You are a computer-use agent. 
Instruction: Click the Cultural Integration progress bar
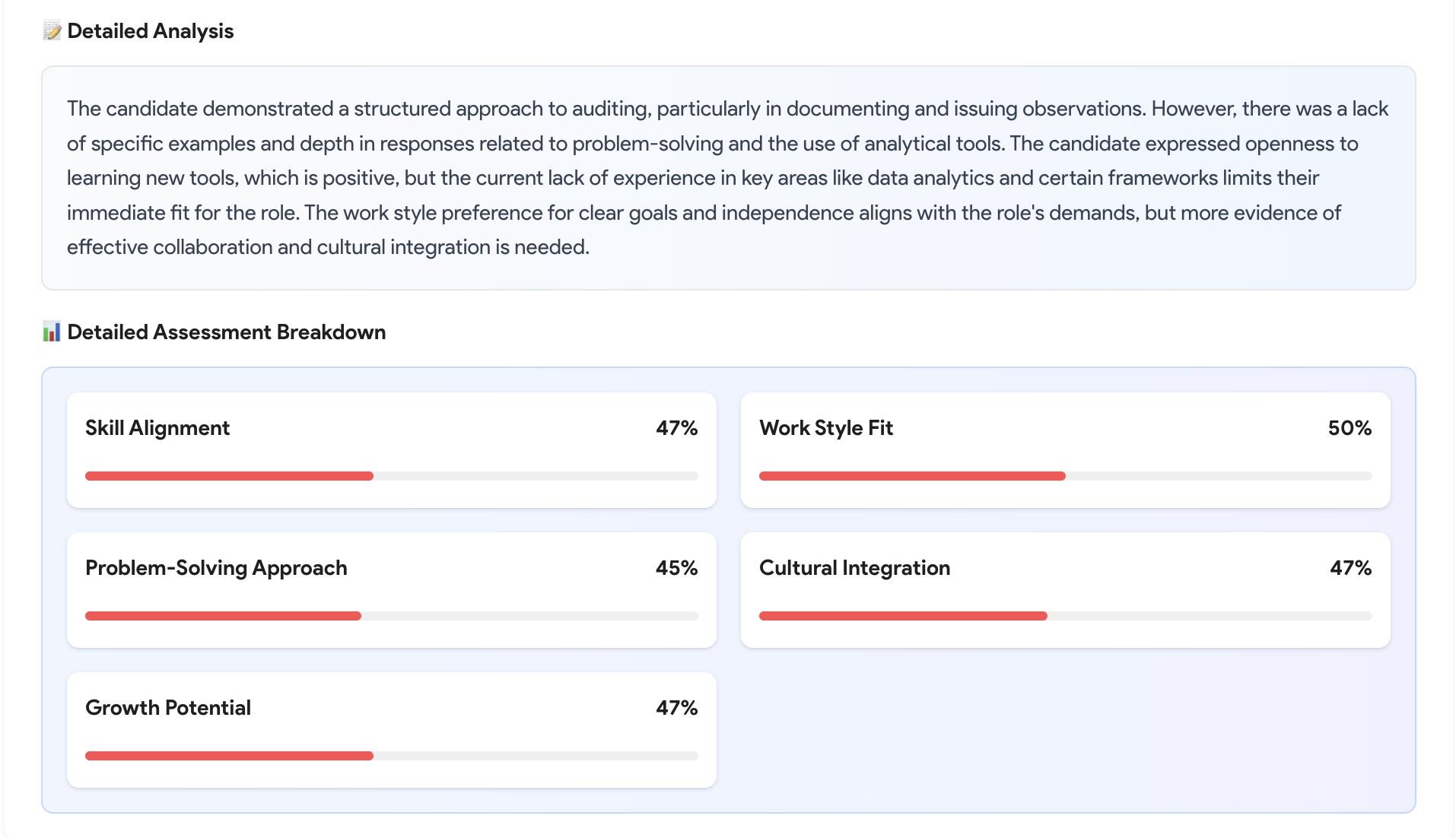point(1065,616)
